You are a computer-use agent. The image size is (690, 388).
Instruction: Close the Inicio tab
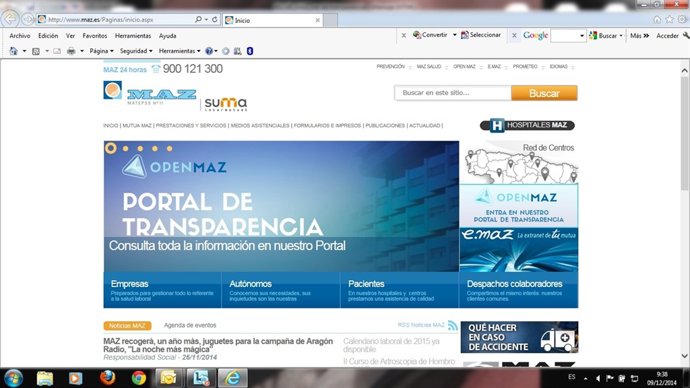pyautogui.click(x=317, y=20)
